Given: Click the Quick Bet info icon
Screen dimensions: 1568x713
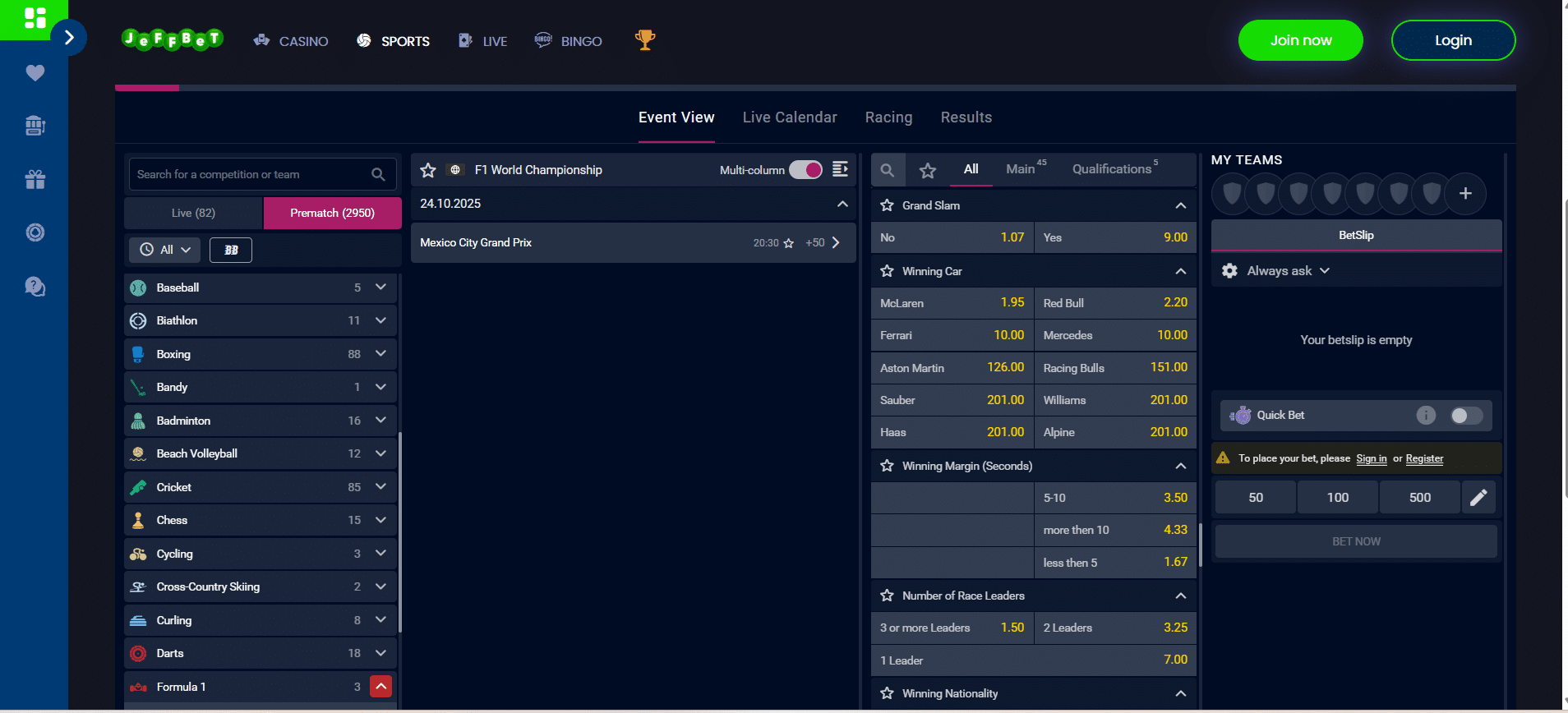Looking at the screenshot, I should (1426, 416).
